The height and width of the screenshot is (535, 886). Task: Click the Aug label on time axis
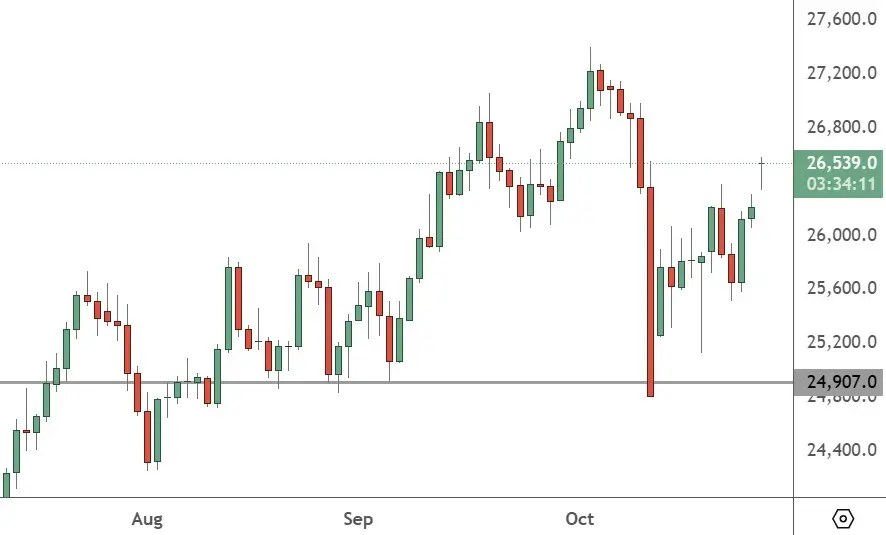147,519
